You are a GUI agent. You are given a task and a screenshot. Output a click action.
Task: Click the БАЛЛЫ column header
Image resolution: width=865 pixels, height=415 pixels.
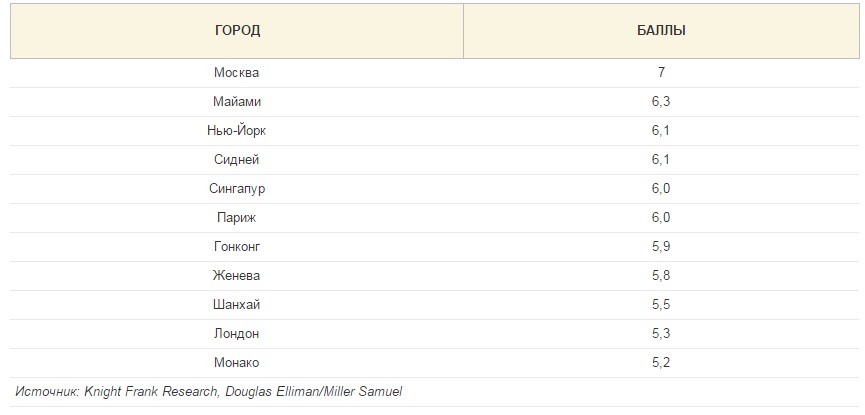(x=661, y=30)
